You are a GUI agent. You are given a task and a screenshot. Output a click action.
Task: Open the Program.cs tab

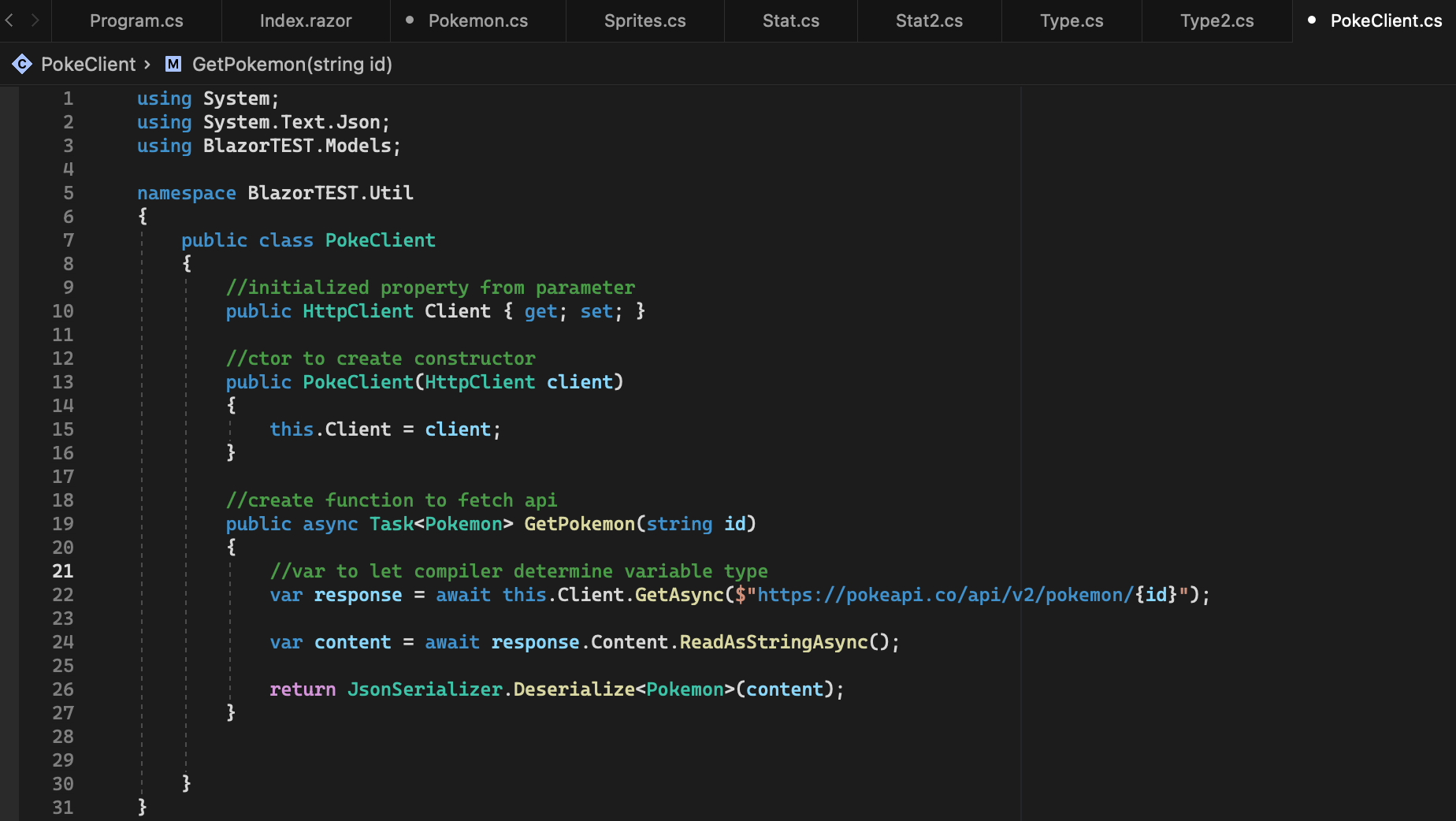pos(136,20)
